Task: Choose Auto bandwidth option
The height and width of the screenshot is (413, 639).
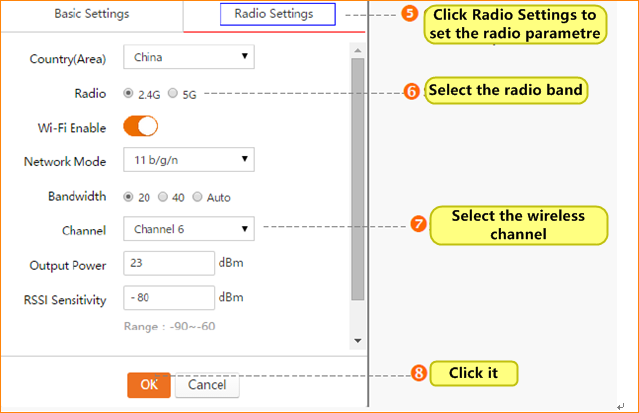Action: (197, 197)
